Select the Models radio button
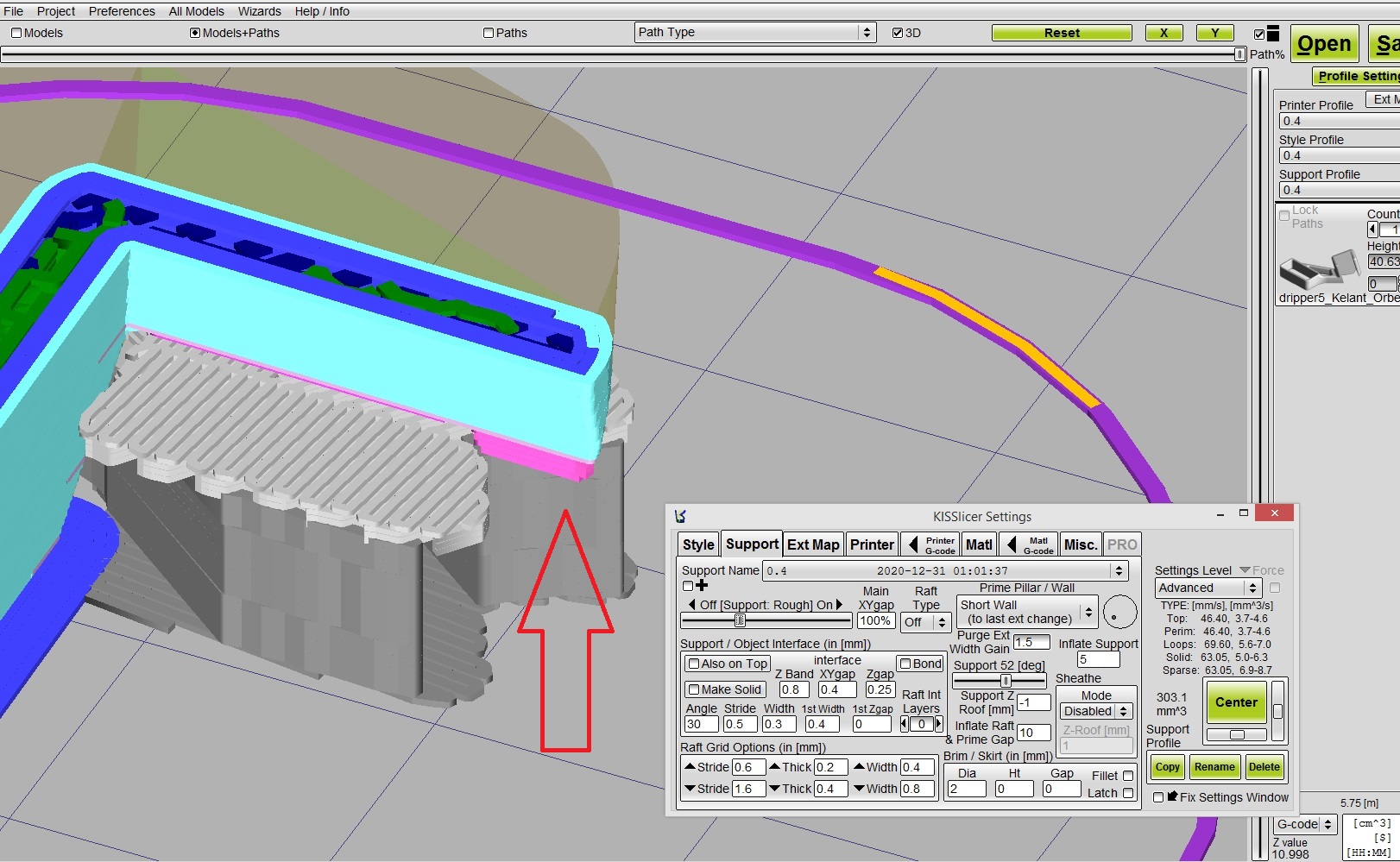Viewport: 1400px width, 862px height. coord(16,33)
